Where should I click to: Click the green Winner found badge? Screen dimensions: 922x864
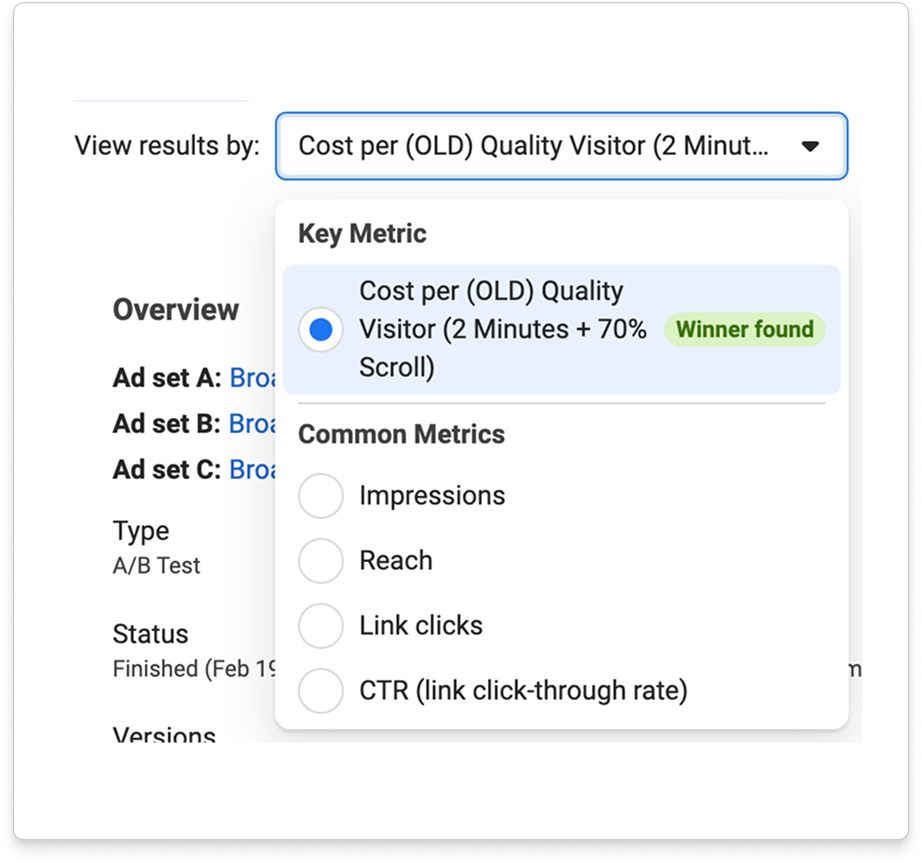pos(744,329)
